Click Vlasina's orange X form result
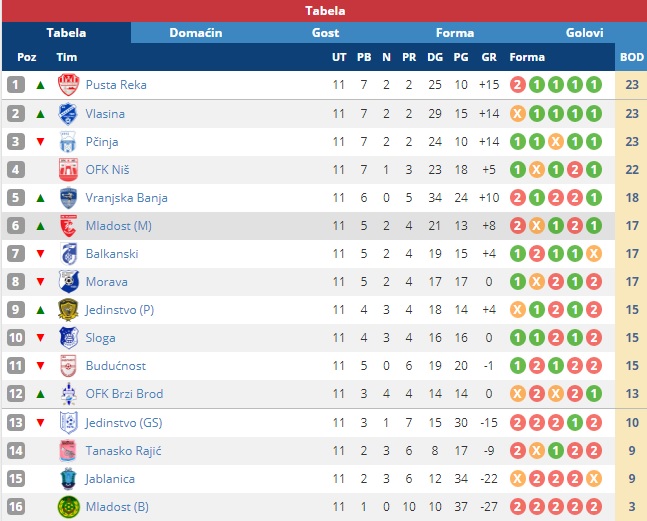 (517, 114)
